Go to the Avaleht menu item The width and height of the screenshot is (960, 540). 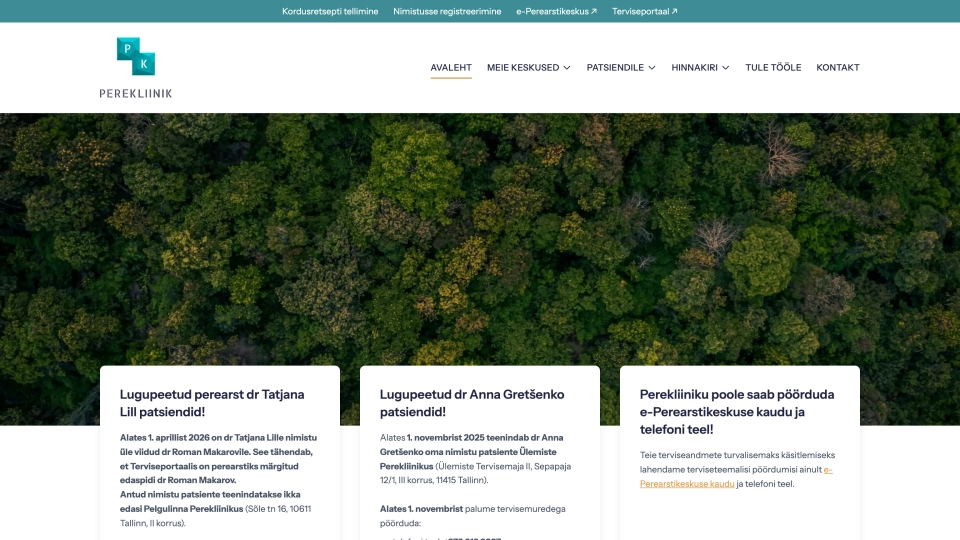click(451, 68)
